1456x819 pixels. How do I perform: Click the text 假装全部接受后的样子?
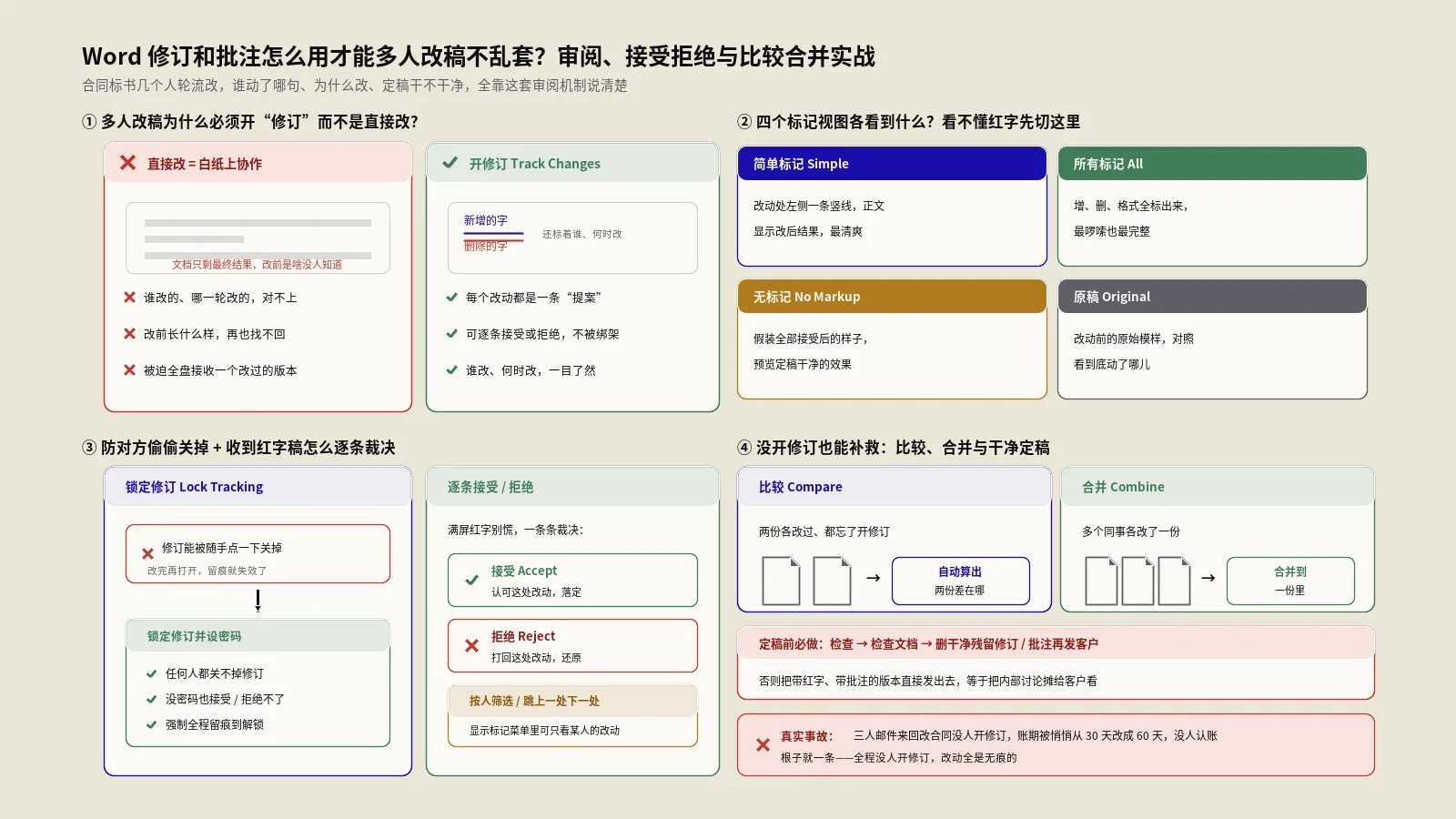pyautogui.click(x=811, y=339)
